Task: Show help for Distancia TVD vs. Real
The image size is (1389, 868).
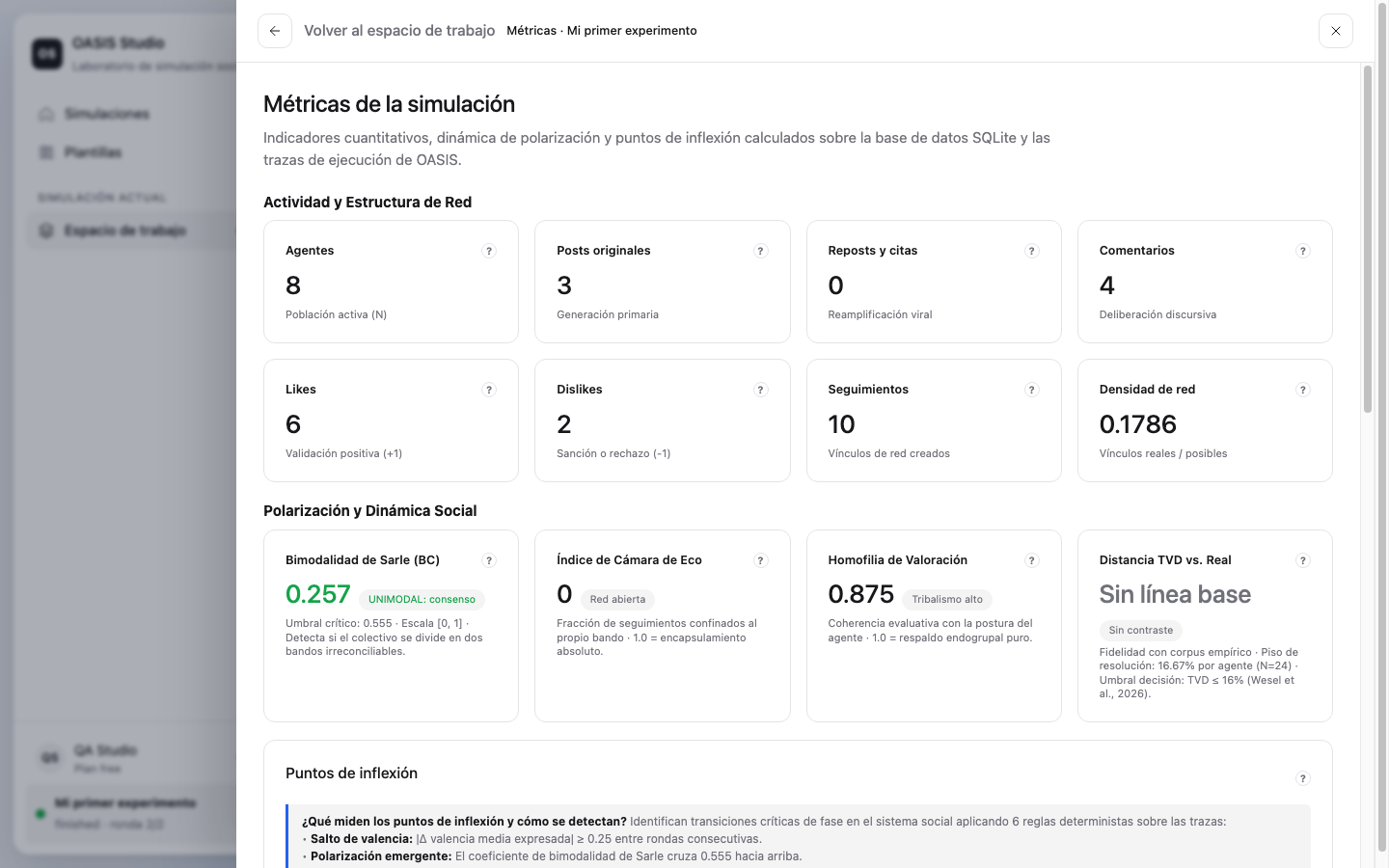Action: [x=1303, y=560]
